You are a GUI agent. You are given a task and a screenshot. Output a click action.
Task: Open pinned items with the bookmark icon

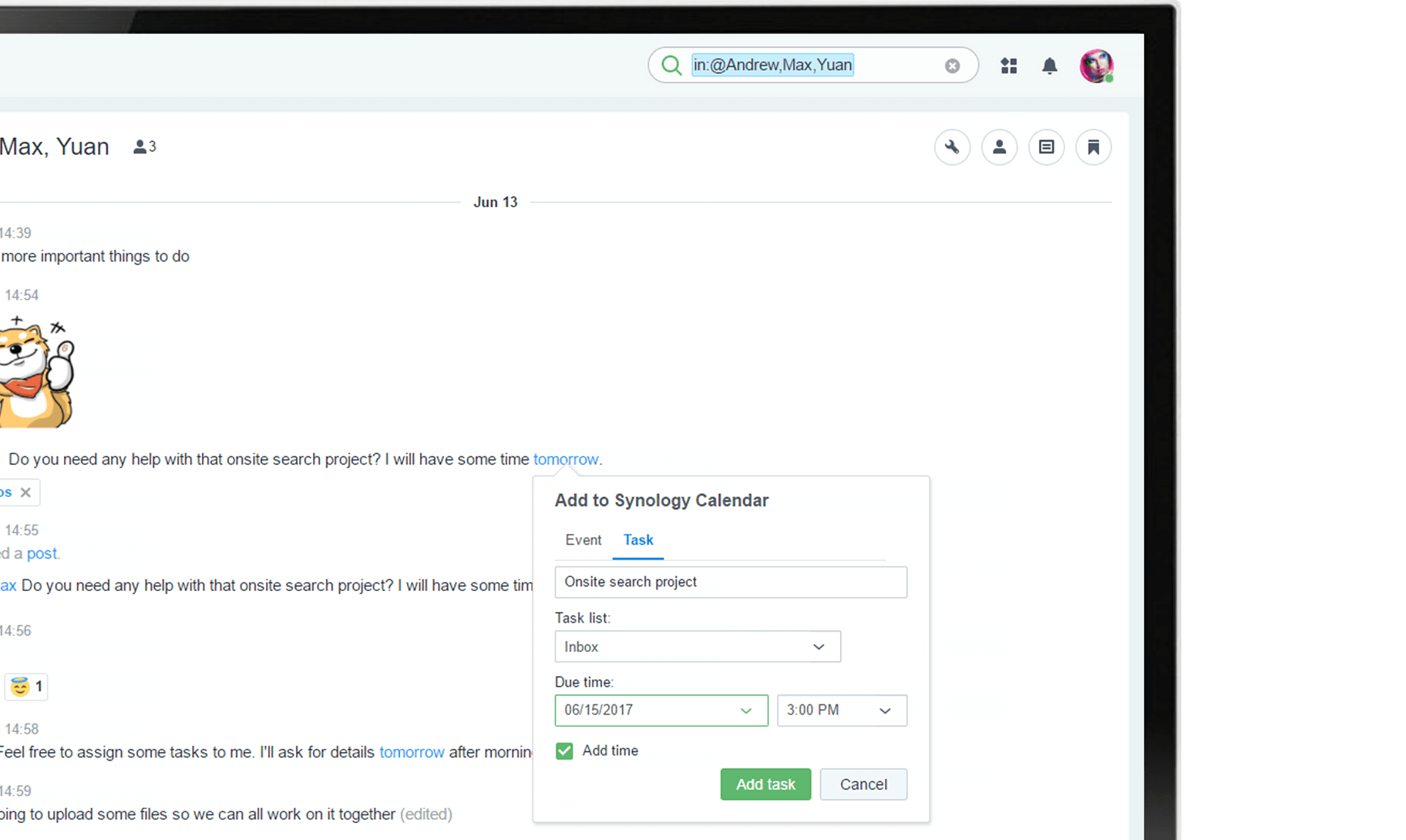(1093, 147)
